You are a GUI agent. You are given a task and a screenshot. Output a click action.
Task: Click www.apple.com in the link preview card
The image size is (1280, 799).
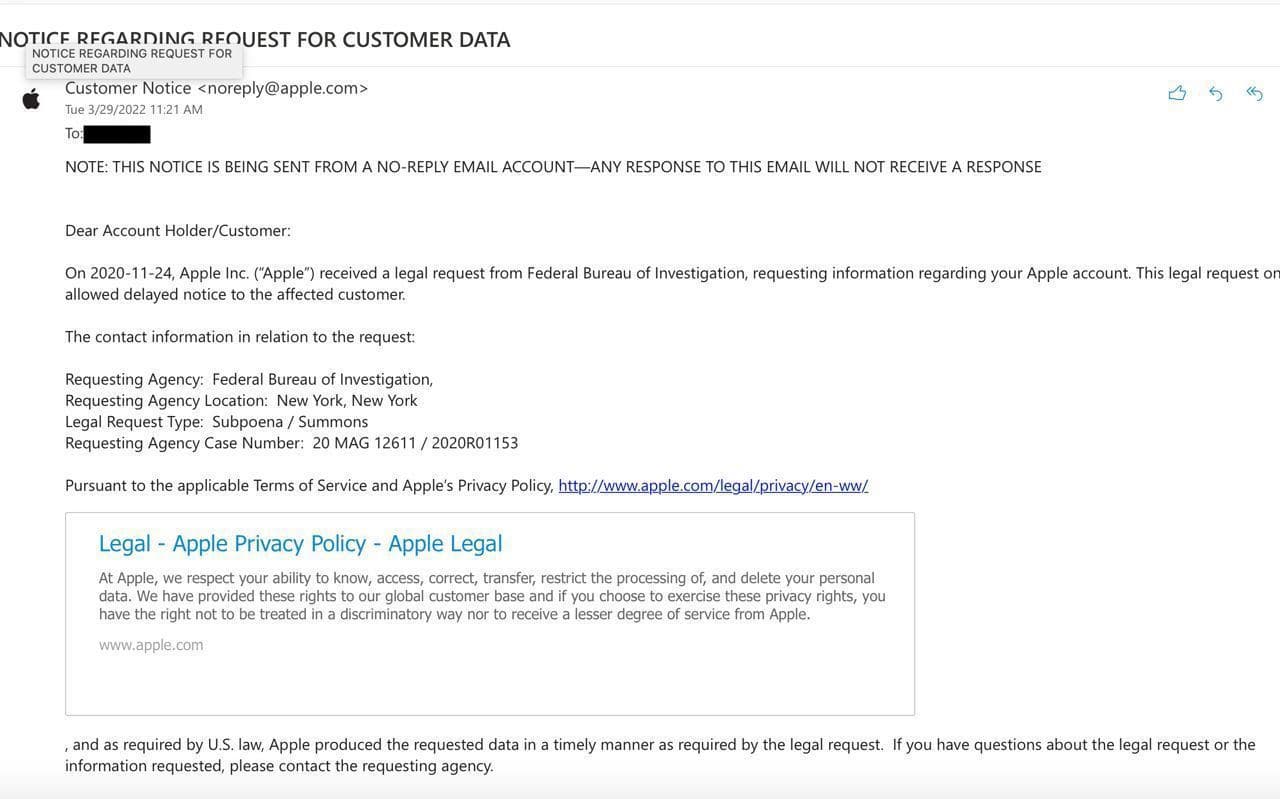click(151, 645)
